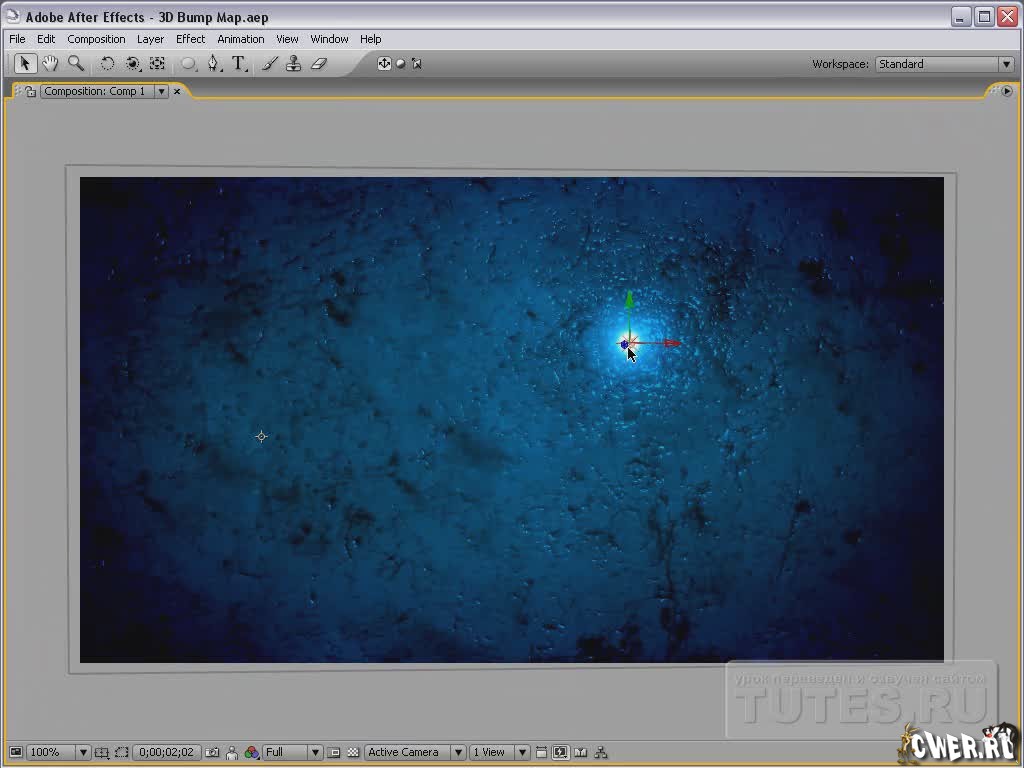
Task: Toggle region of interest
Action: (x=121, y=752)
